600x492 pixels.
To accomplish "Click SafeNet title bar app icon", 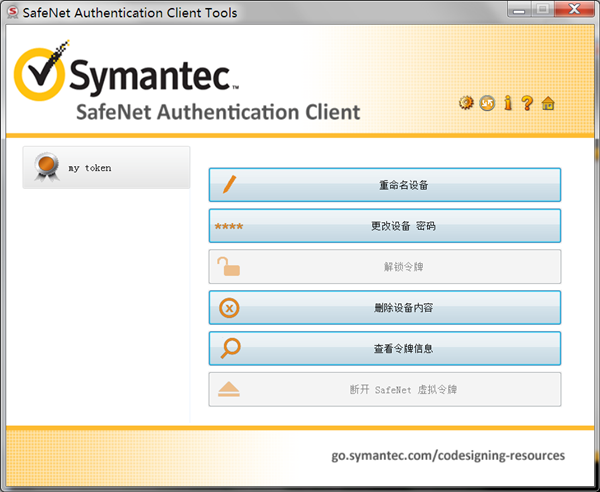I will click(13, 12).
